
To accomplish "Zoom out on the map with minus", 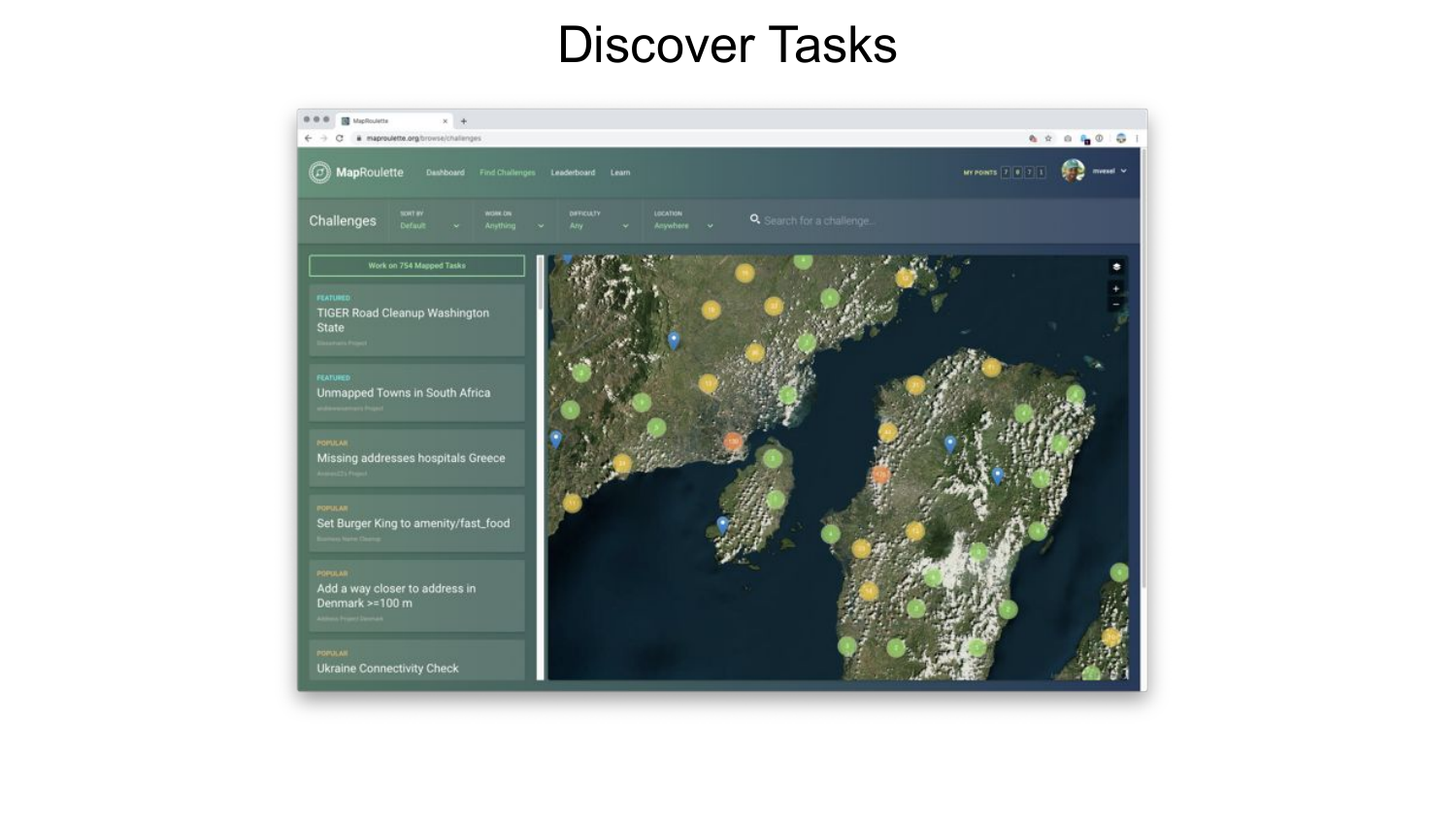I will pyautogui.click(x=1116, y=304).
